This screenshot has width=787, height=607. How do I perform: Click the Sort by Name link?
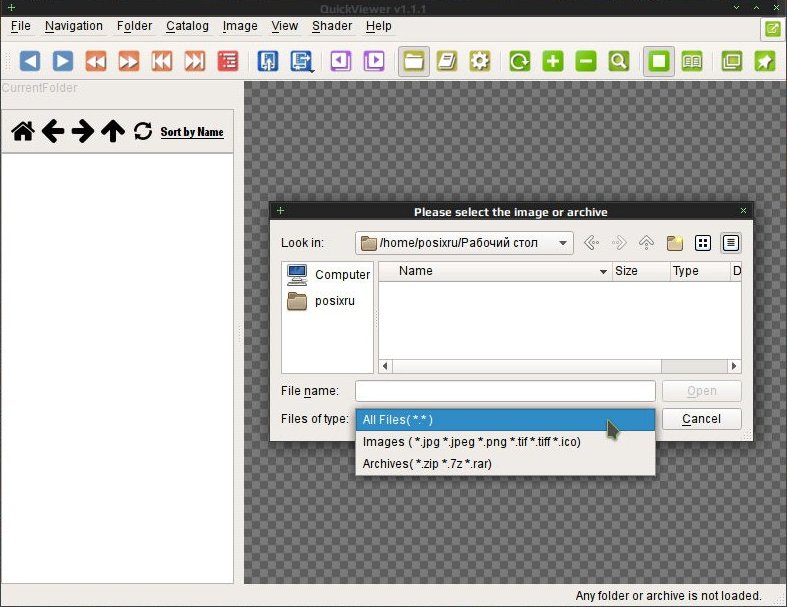click(192, 132)
